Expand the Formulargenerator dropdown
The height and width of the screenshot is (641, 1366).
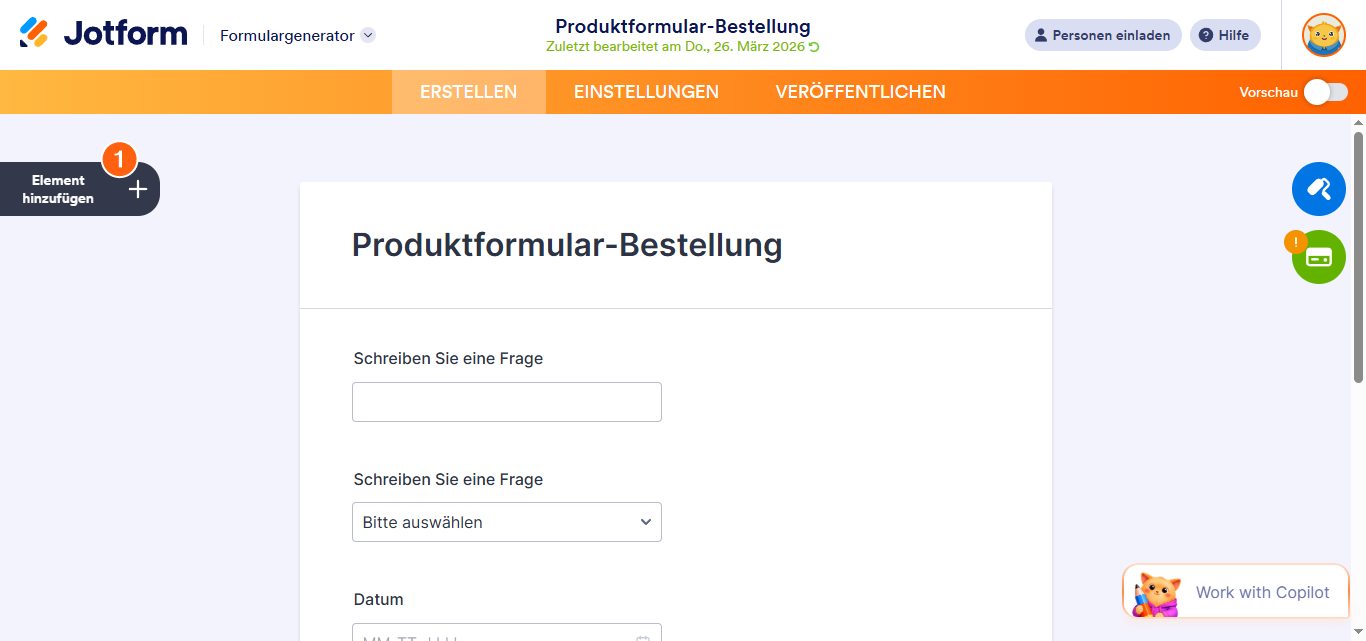pos(368,34)
